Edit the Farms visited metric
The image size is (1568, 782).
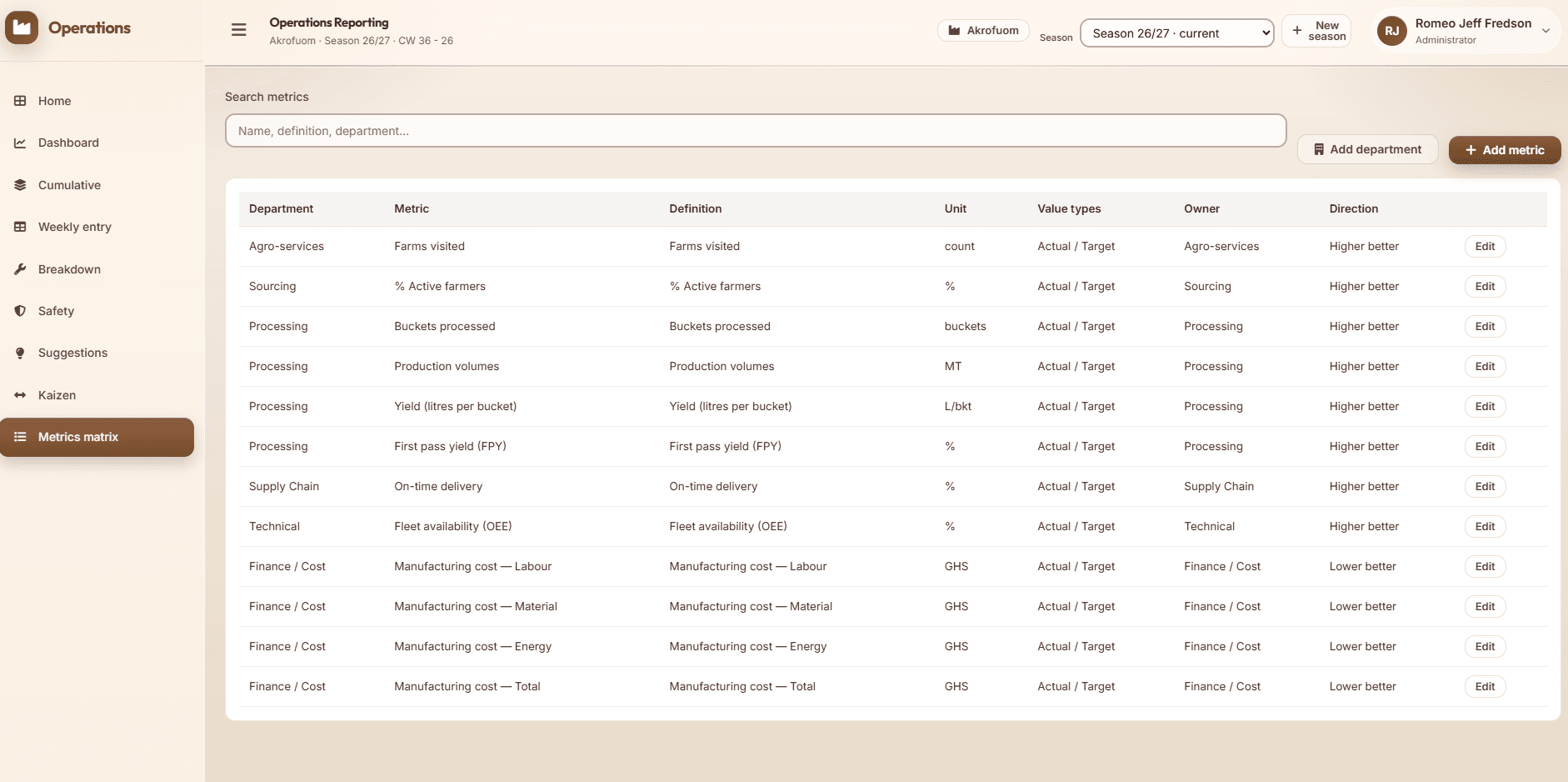pos(1485,246)
